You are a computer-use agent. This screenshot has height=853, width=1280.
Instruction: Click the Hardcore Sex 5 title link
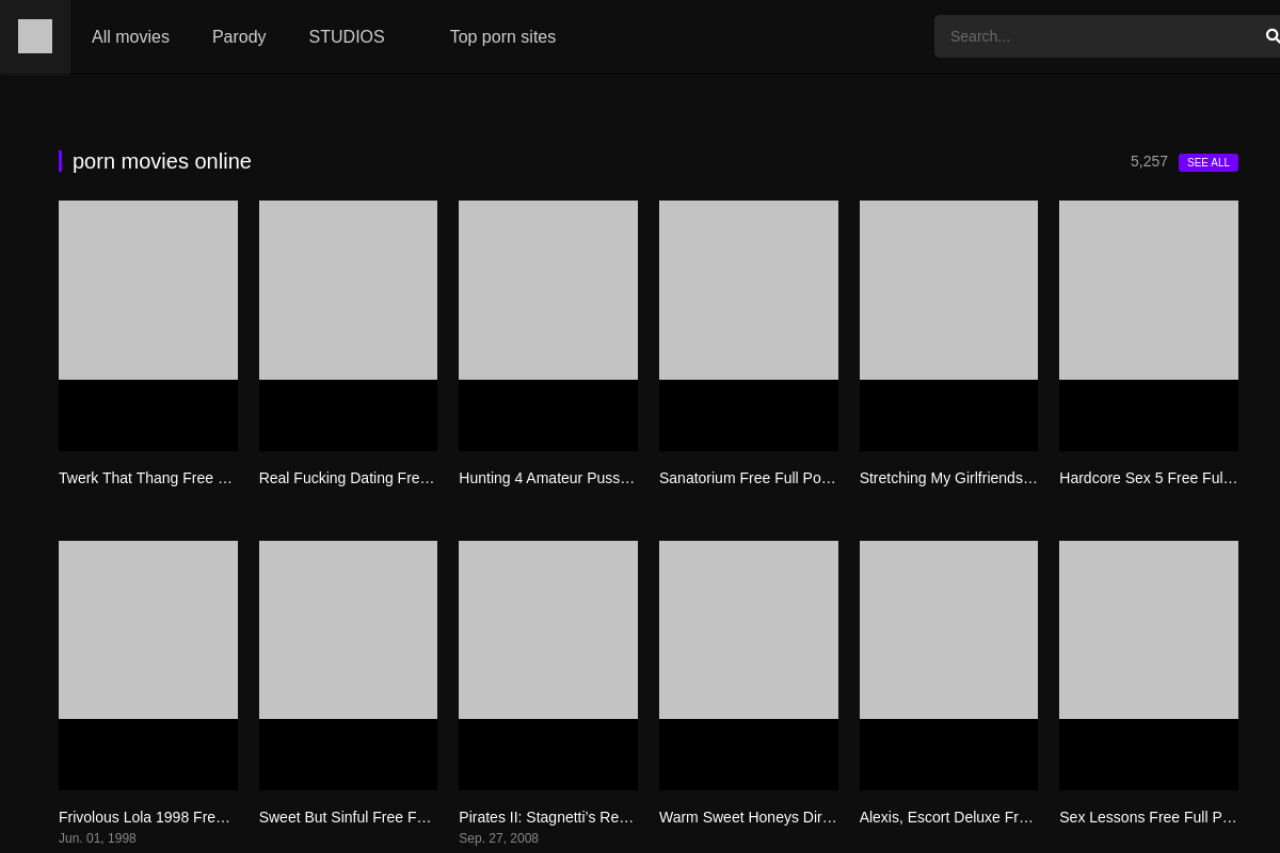click(1148, 478)
